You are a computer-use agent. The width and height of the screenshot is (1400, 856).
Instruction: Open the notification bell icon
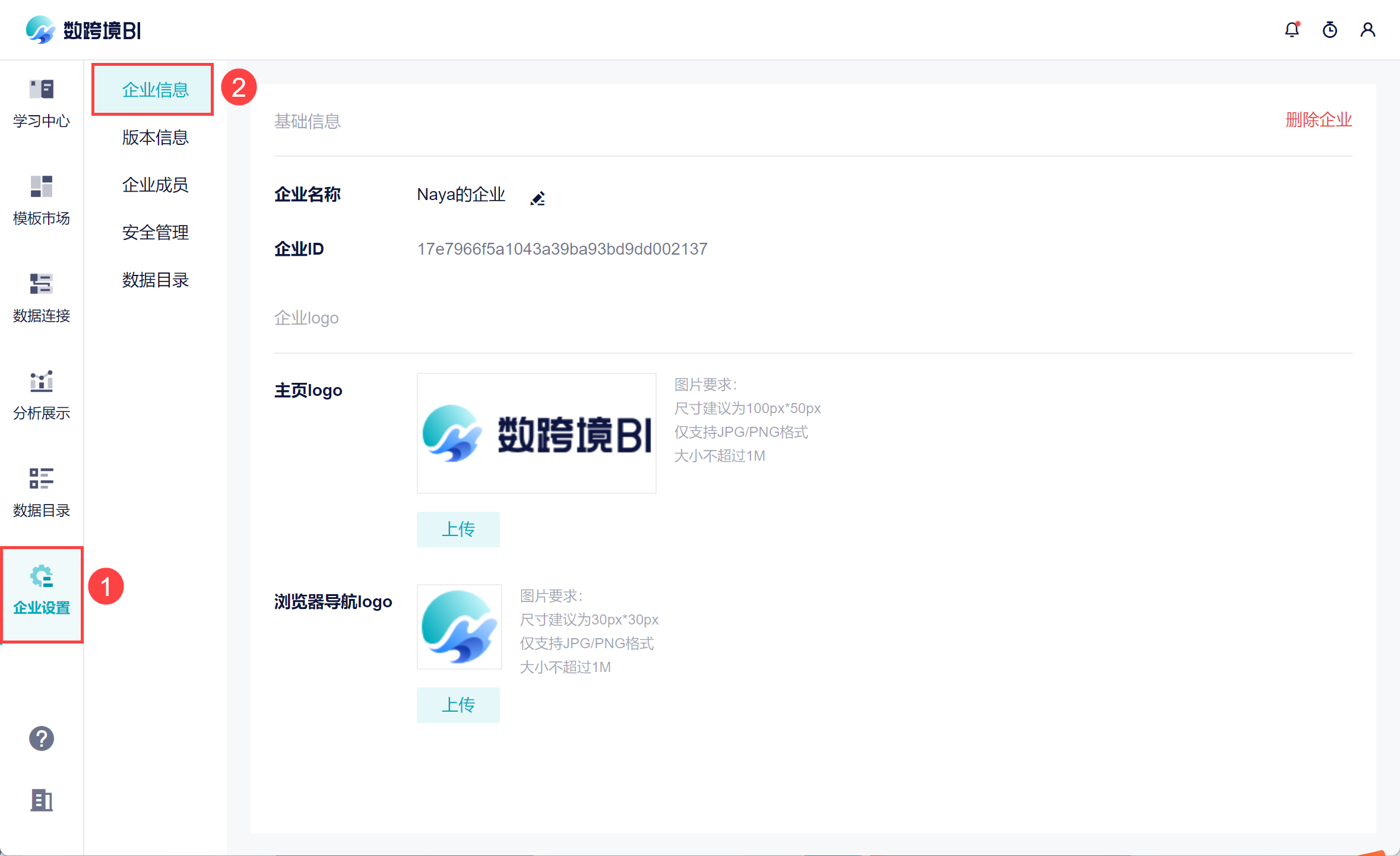pos(1292,30)
